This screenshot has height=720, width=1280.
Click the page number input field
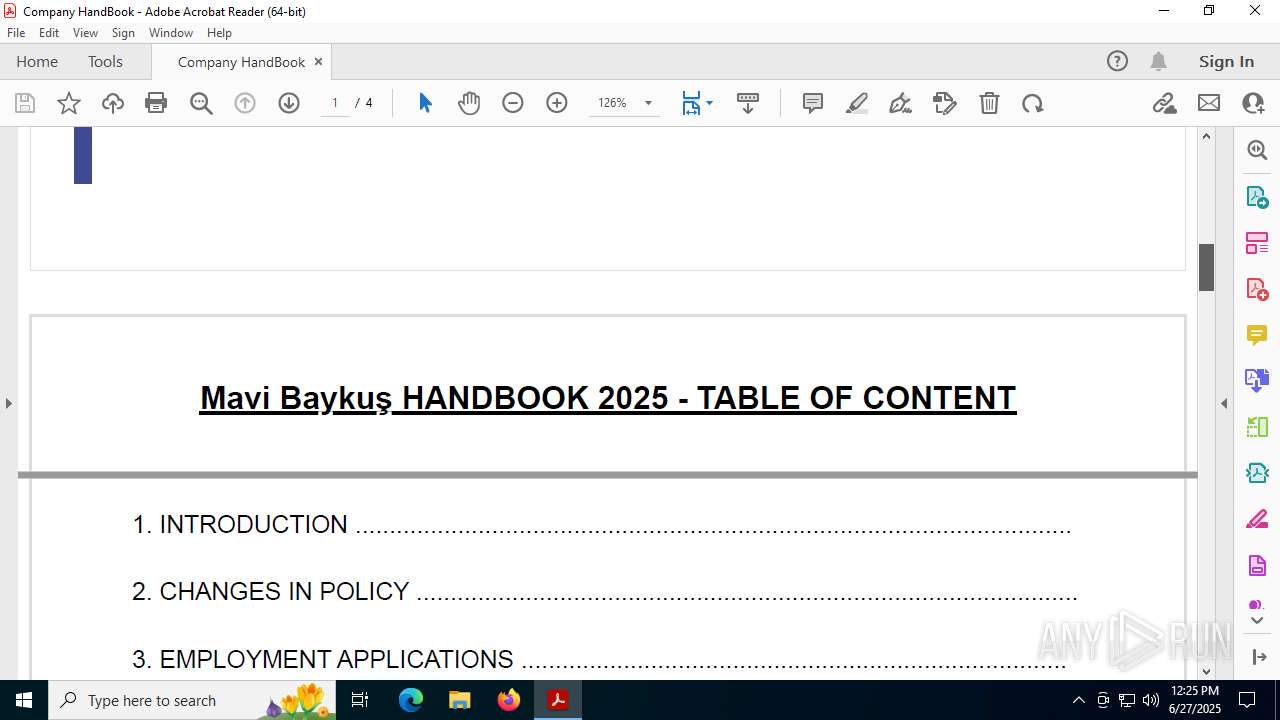pyautogui.click(x=335, y=103)
